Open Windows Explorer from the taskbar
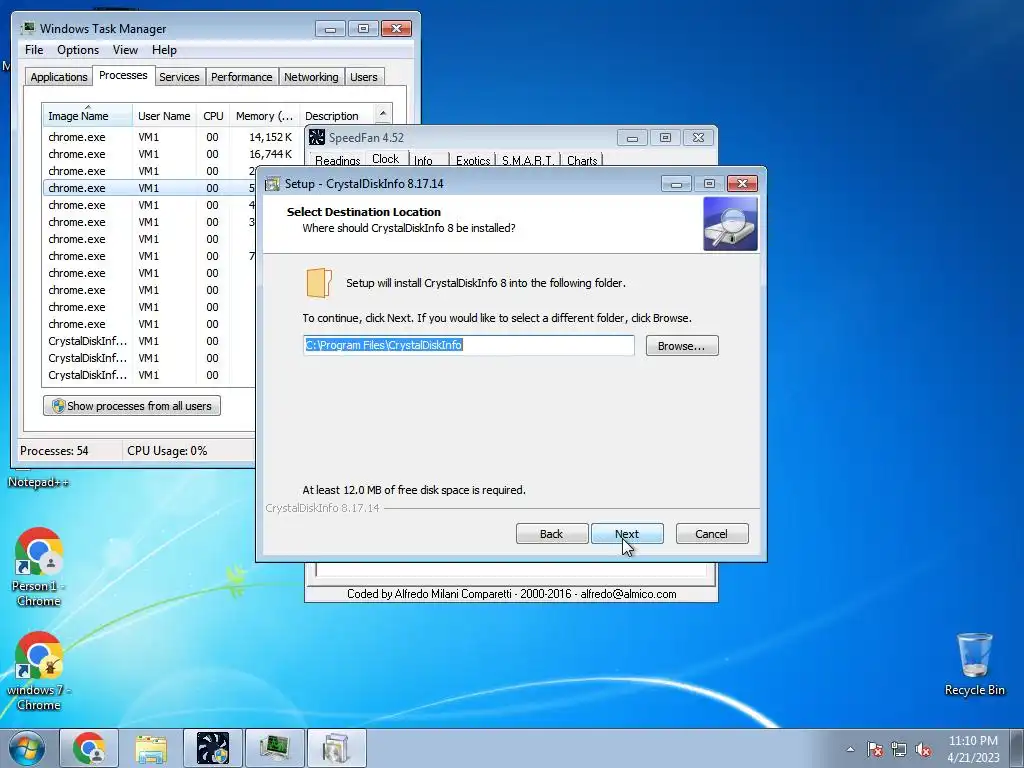The width and height of the screenshot is (1024, 768). (x=151, y=748)
